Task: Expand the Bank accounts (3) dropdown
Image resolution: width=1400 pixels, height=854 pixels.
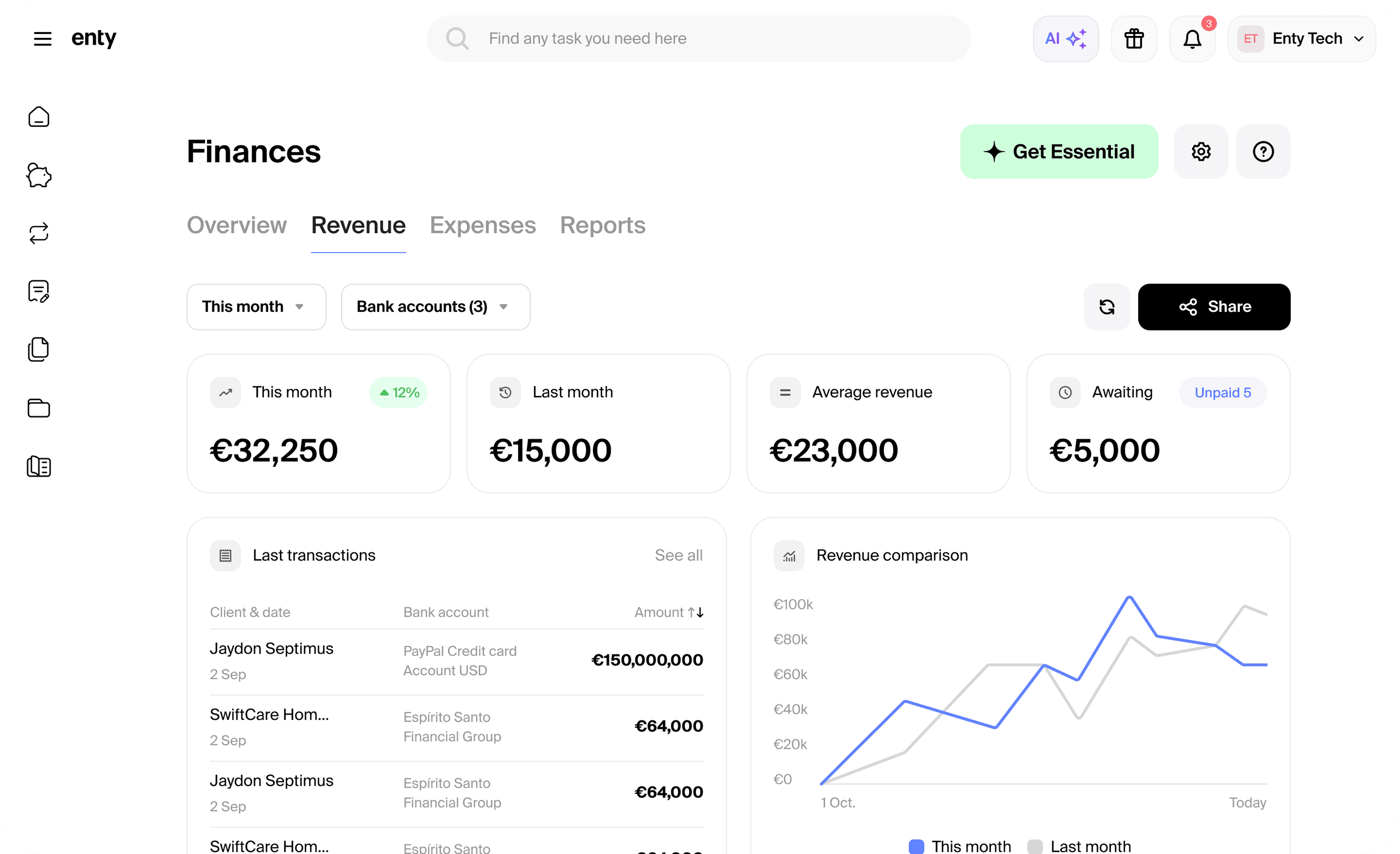Action: point(435,307)
